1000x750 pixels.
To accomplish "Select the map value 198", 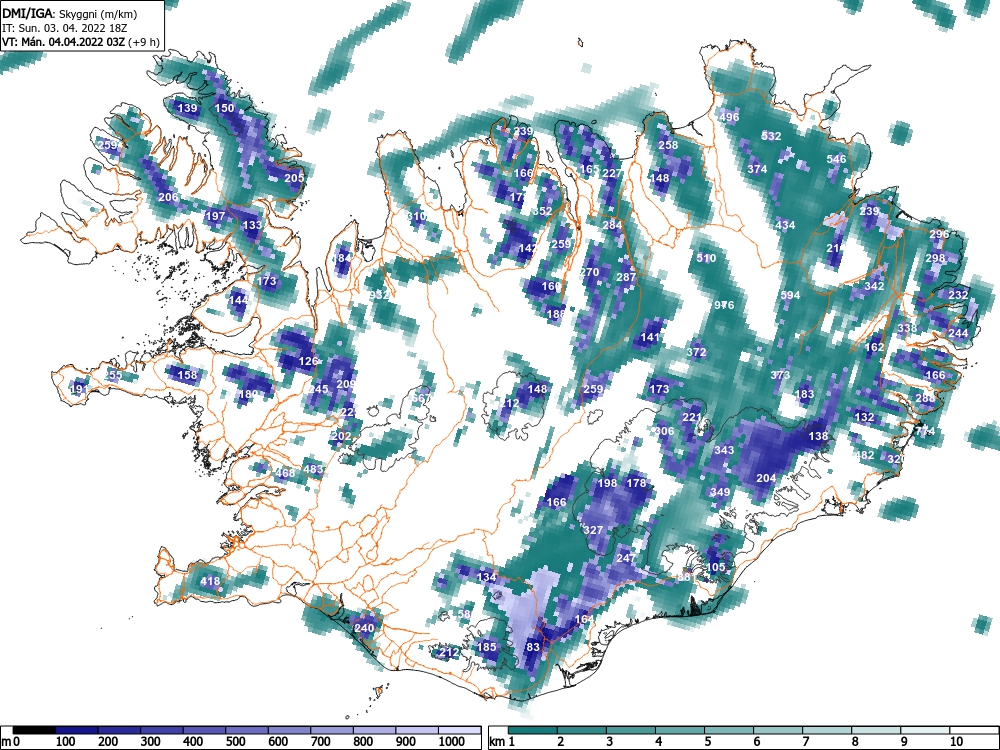I will [x=607, y=483].
